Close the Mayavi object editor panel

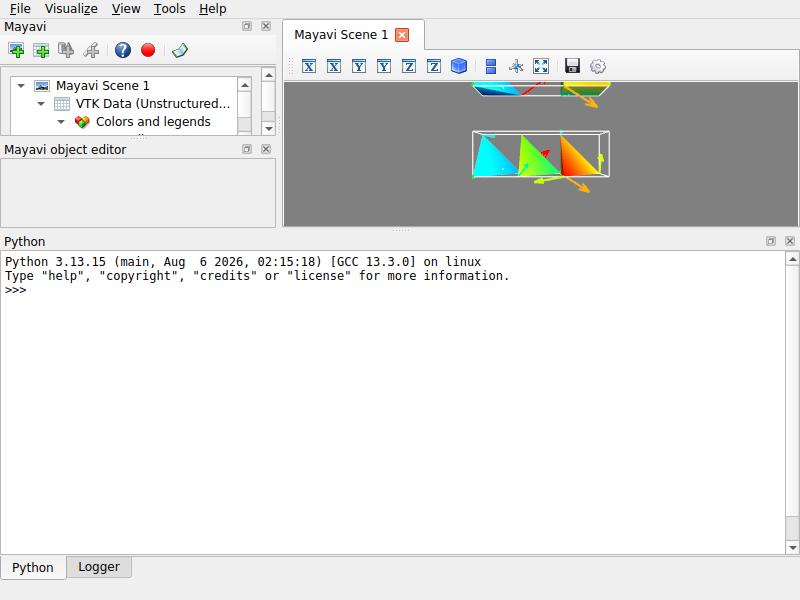(266, 149)
